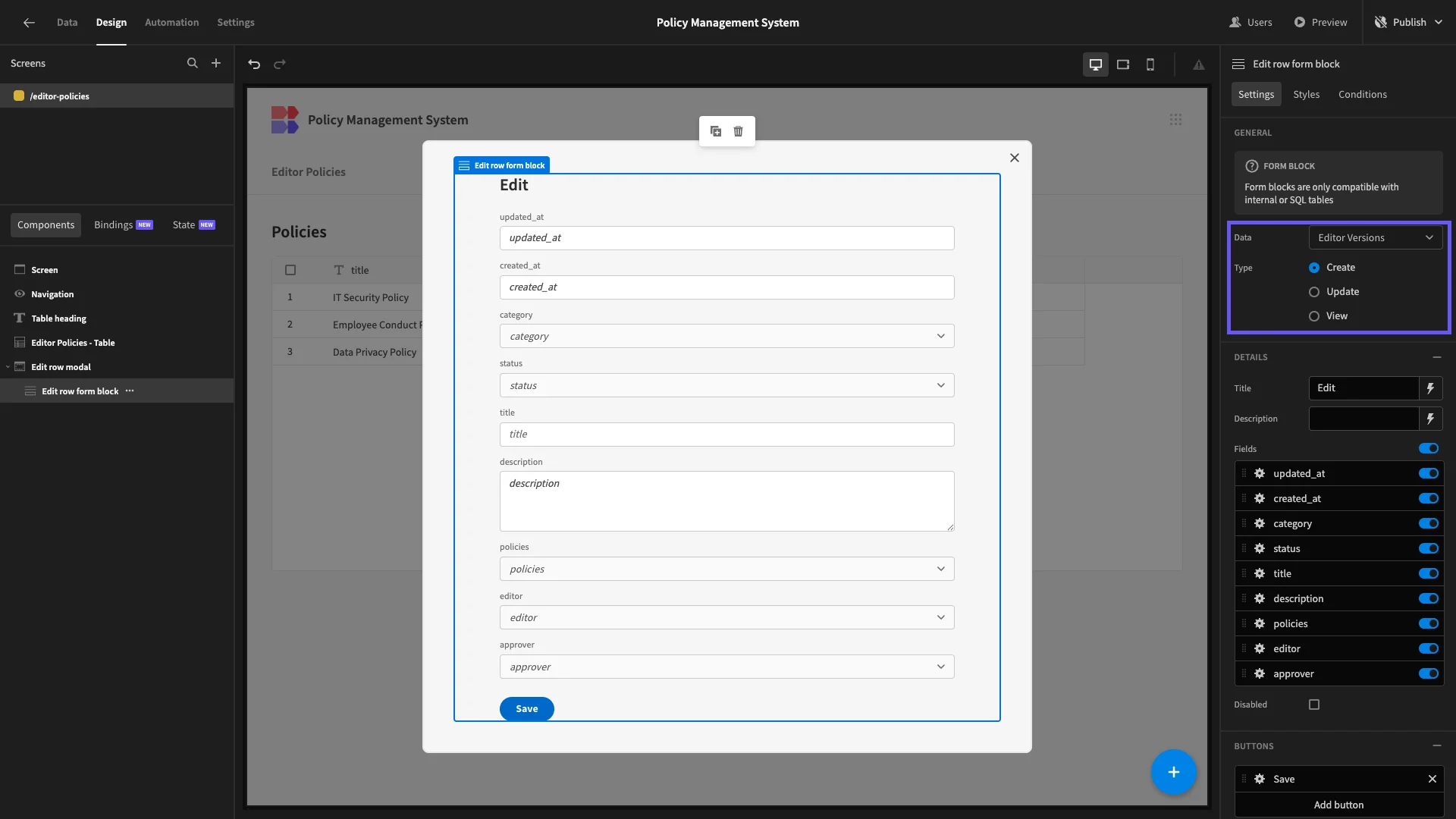Click the duplicate component icon
This screenshot has height=819, width=1456.
[x=715, y=131]
